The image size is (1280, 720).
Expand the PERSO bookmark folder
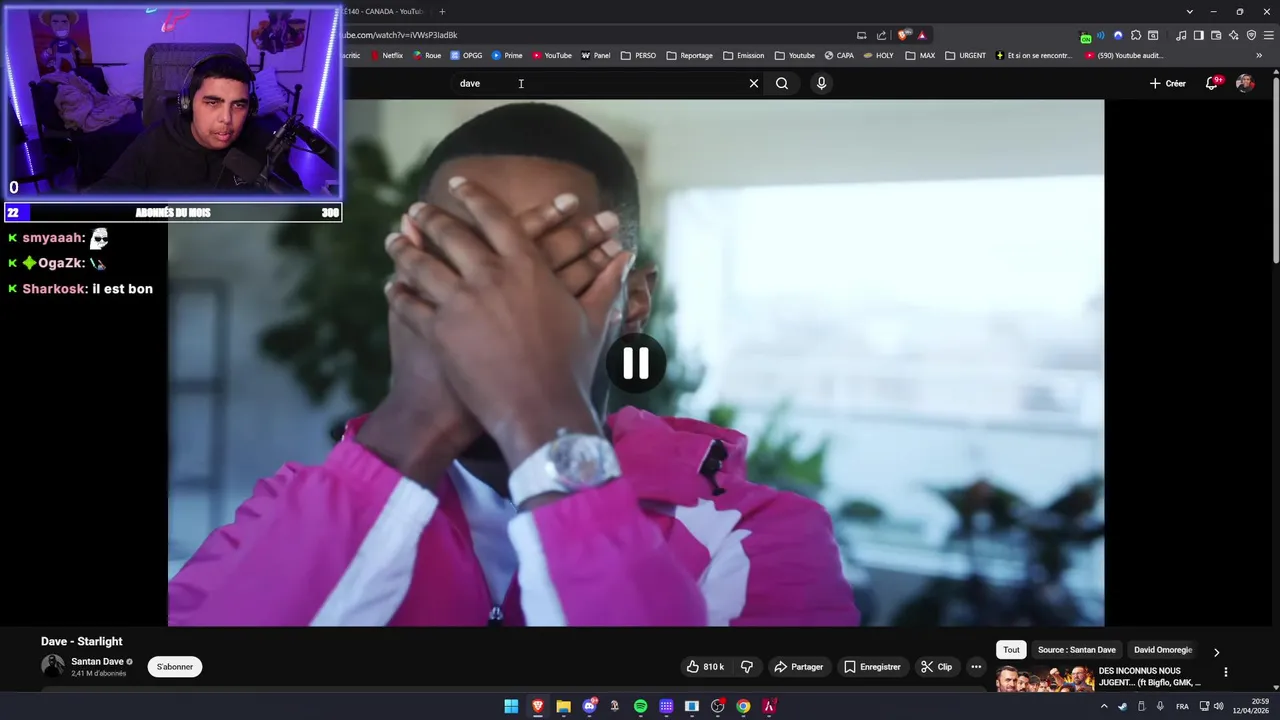(x=639, y=56)
